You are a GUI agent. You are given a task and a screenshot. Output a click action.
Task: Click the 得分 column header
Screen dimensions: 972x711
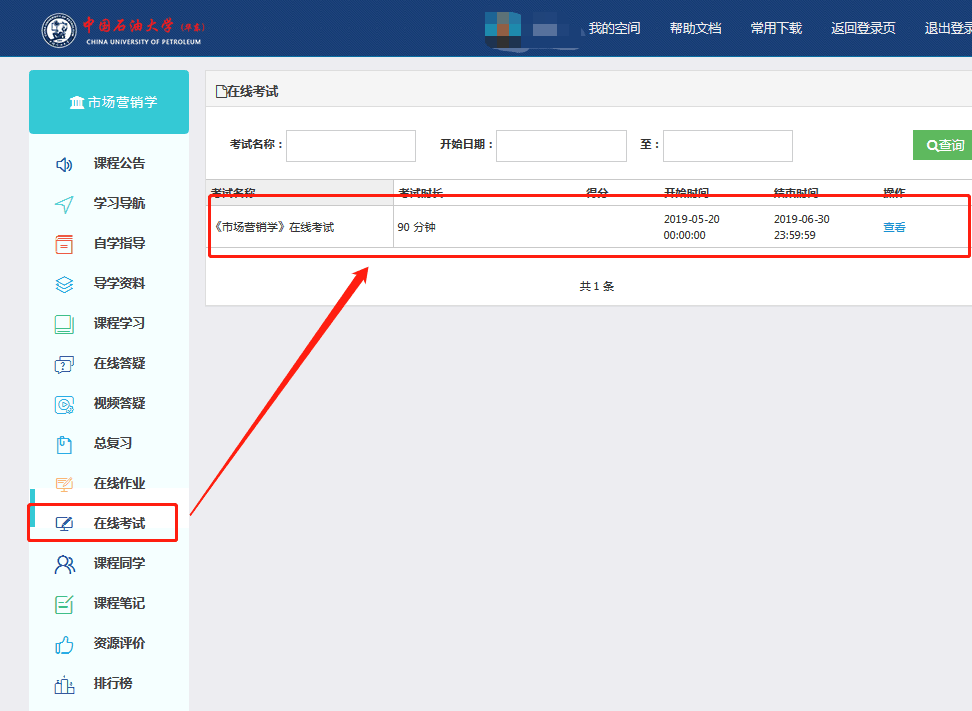click(597, 193)
